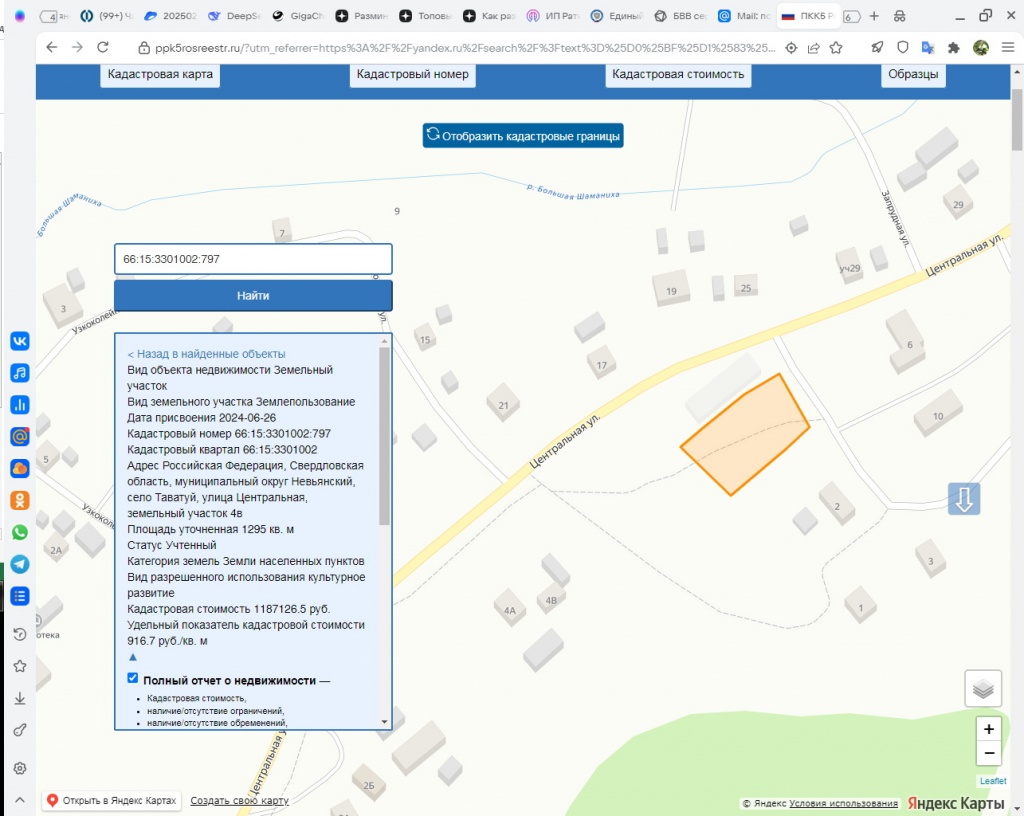The width and height of the screenshot is (1024, 816).
Task: Open the "Кадастровая карта" menu item
Action: (160, 74)
